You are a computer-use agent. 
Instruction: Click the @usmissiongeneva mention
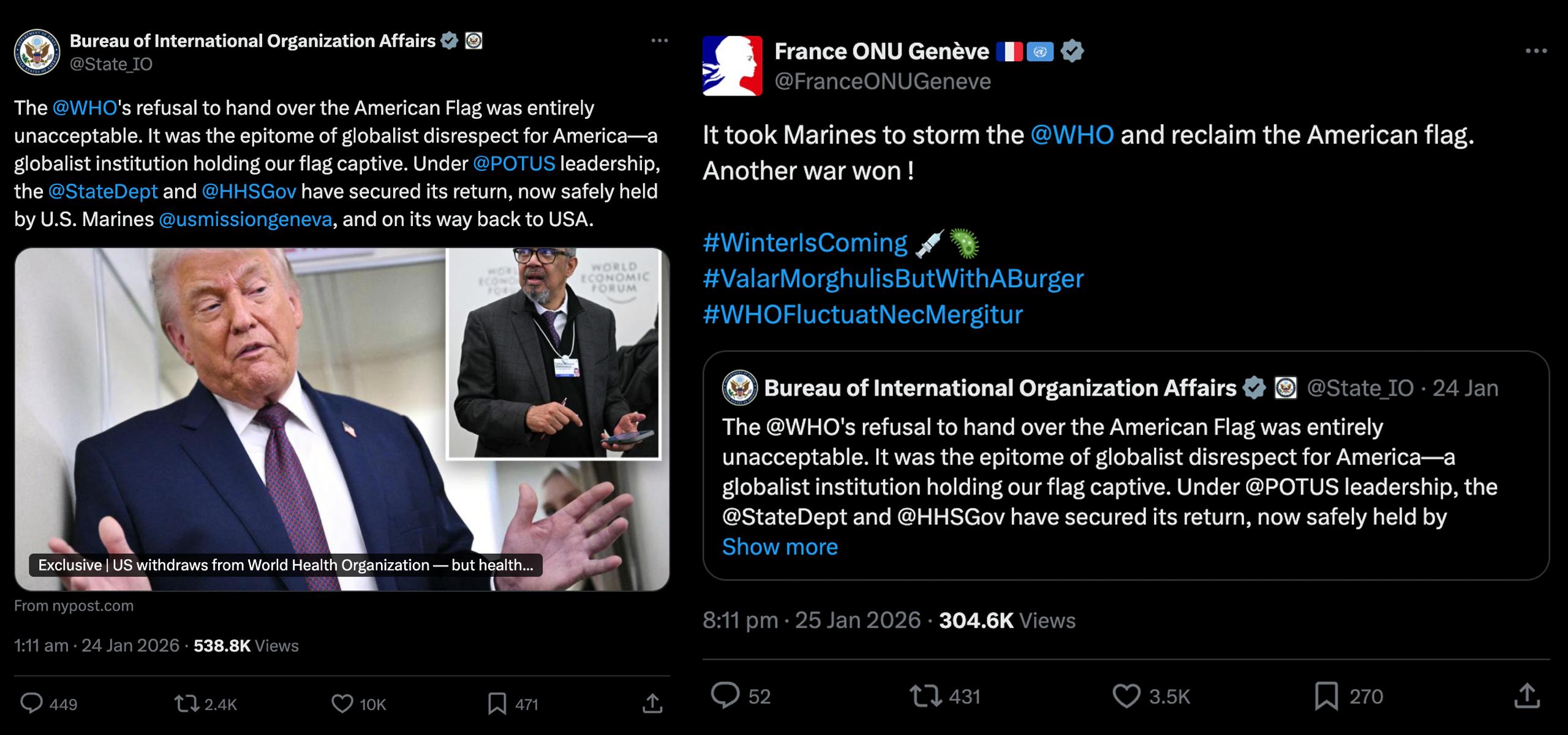click(x=245, y=219)
